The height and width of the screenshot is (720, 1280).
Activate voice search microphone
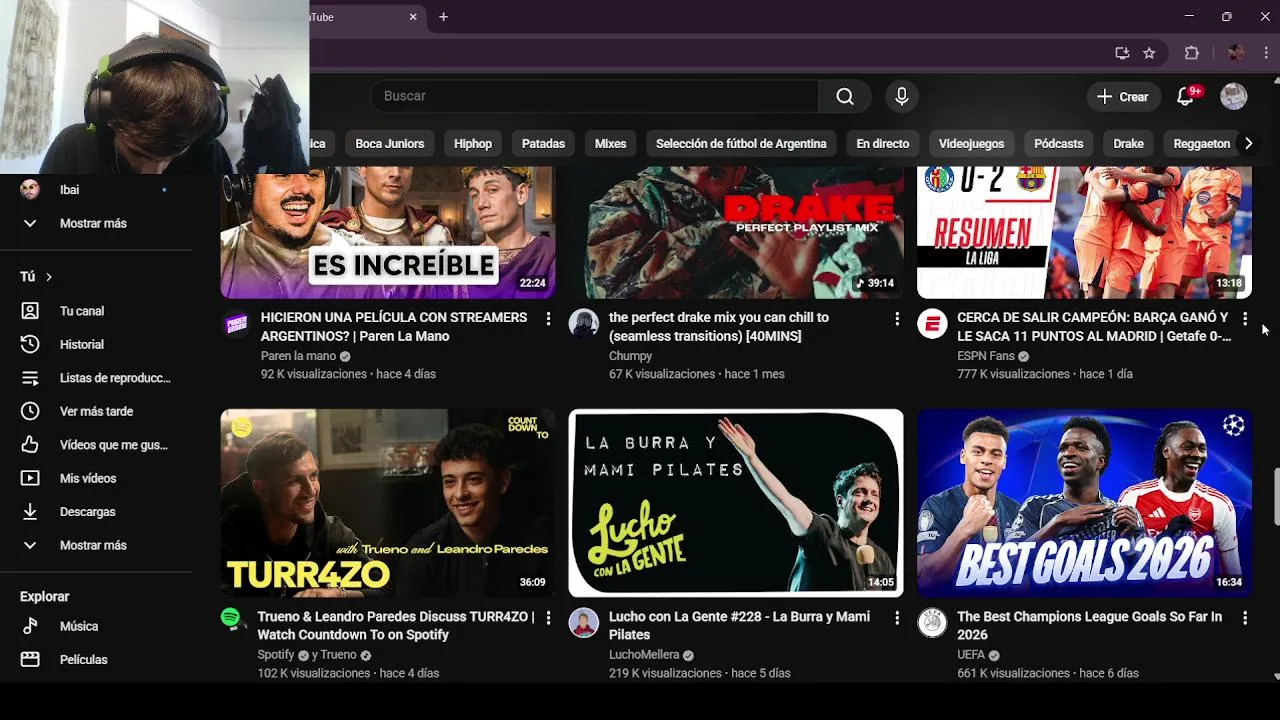pos(902,96)
